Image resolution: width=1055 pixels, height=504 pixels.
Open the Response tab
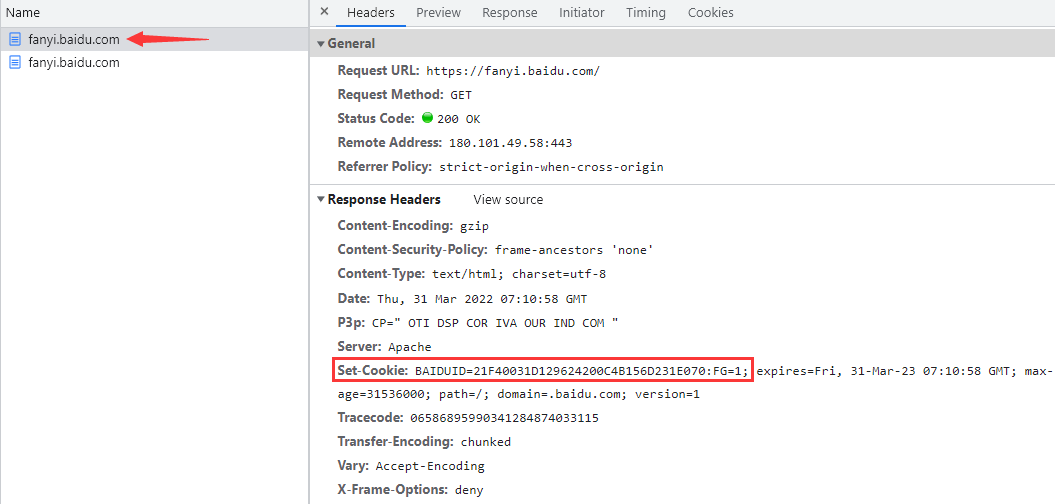coord(509,13)
